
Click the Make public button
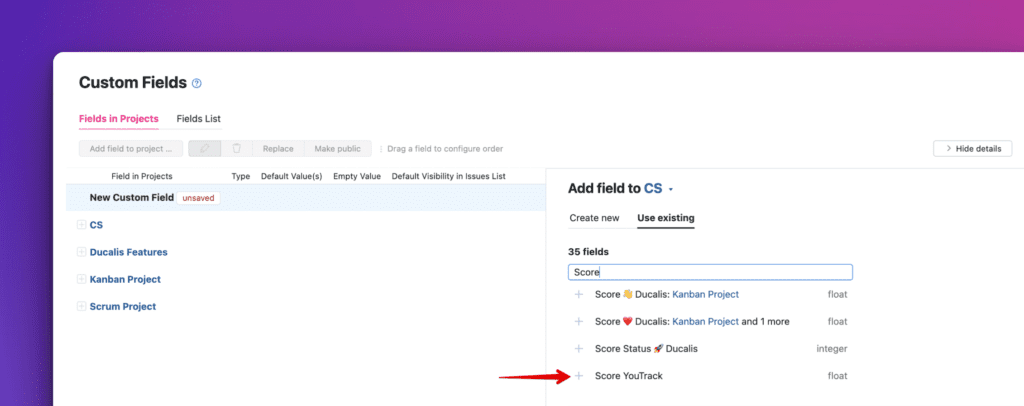pos(337,149)
